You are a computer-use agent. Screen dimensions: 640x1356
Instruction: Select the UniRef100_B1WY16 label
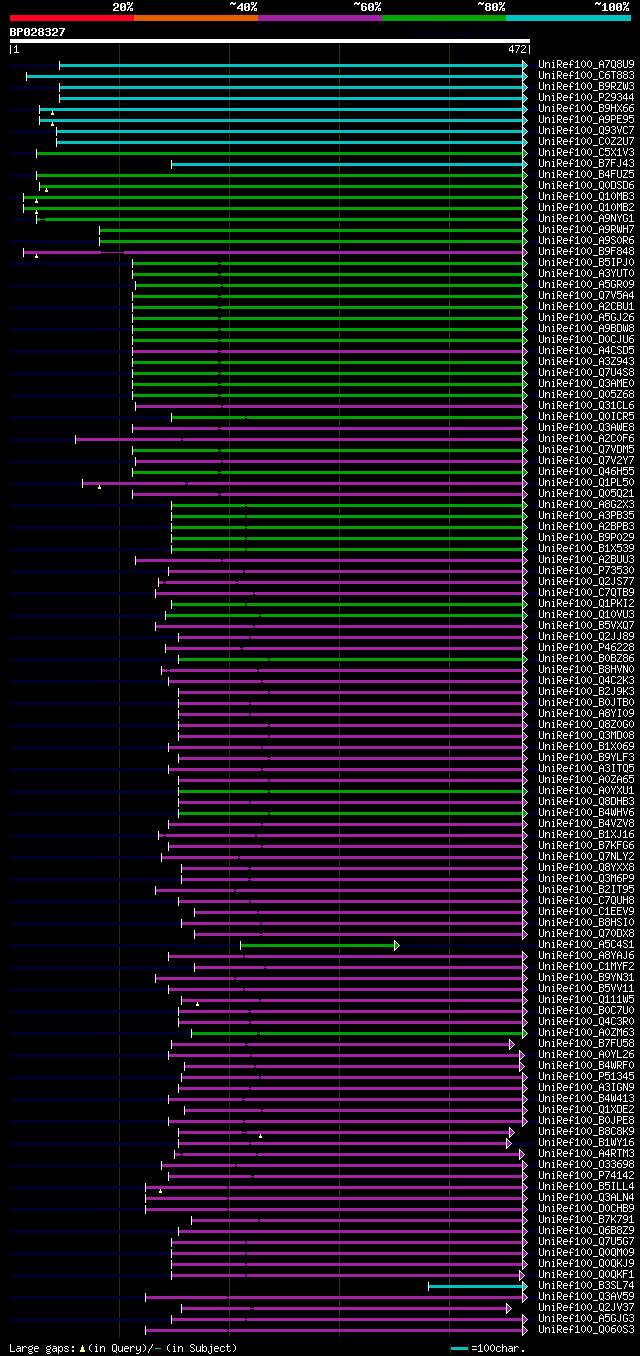point(586,1142)
